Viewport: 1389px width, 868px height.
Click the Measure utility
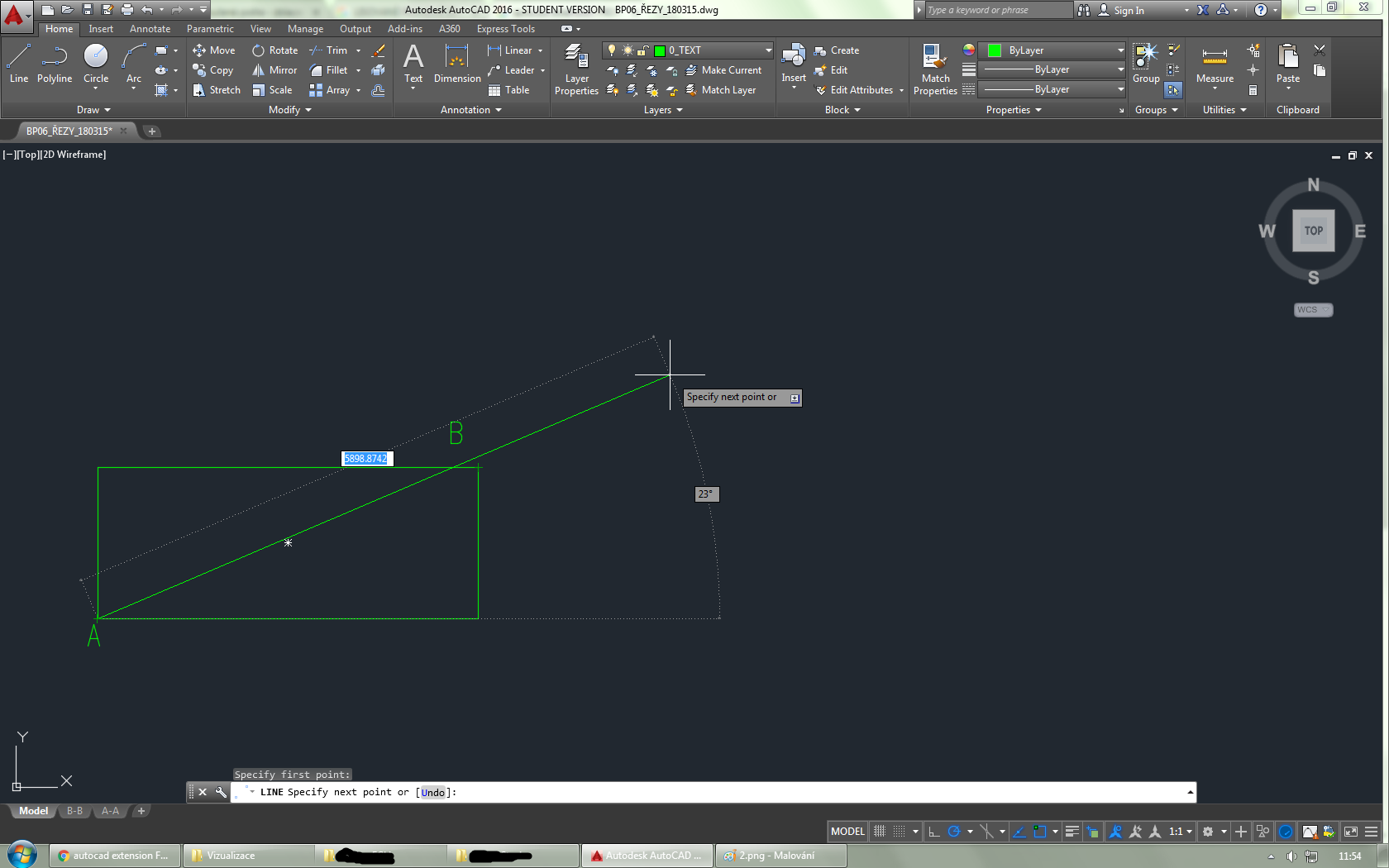click(1215, 64)
